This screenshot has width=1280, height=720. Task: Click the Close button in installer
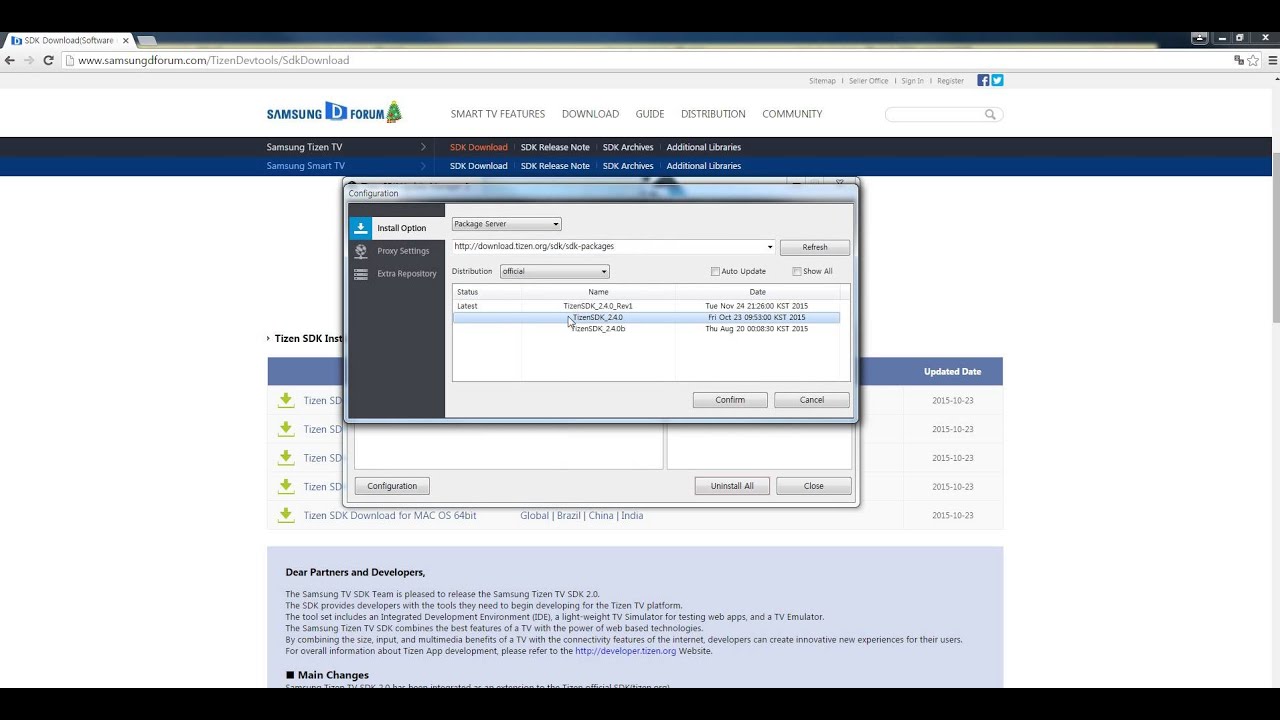coord(814,486)
